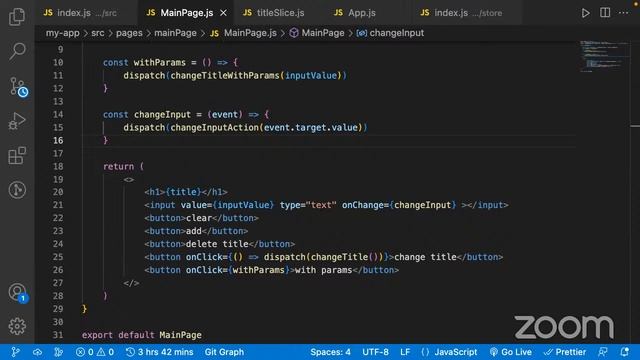Screen dimensions: 640x360
Task: Change encoding via UTF-8
Action: click(375, 352)
